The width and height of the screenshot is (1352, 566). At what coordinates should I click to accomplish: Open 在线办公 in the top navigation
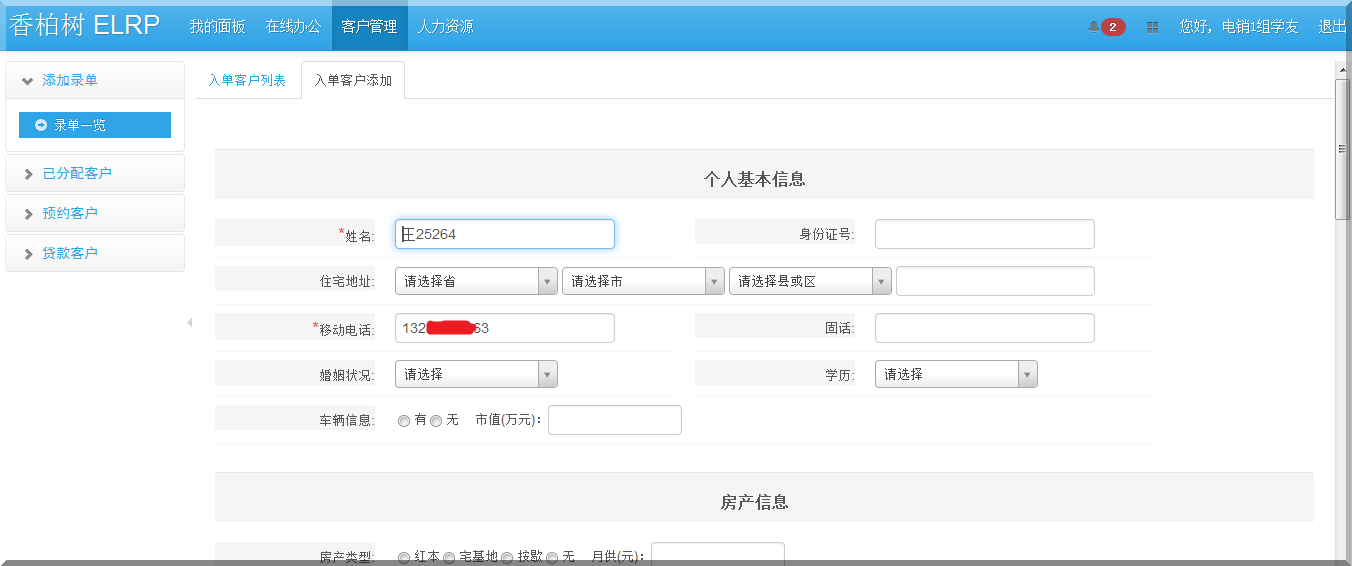click(294, 26)
